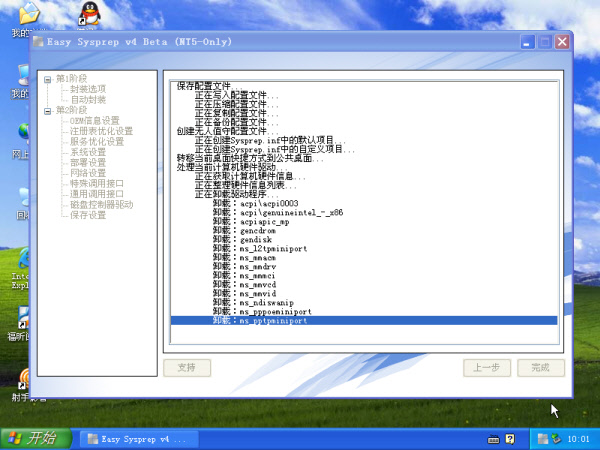Click the 完成 button

coord(541,368)
